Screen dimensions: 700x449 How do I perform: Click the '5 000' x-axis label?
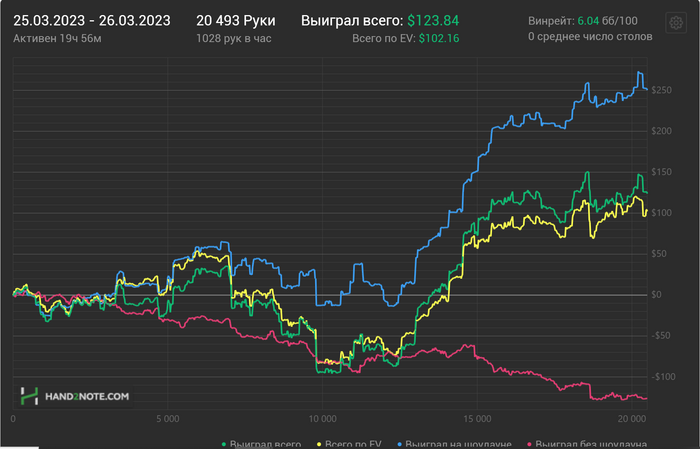tap(168, 419)
